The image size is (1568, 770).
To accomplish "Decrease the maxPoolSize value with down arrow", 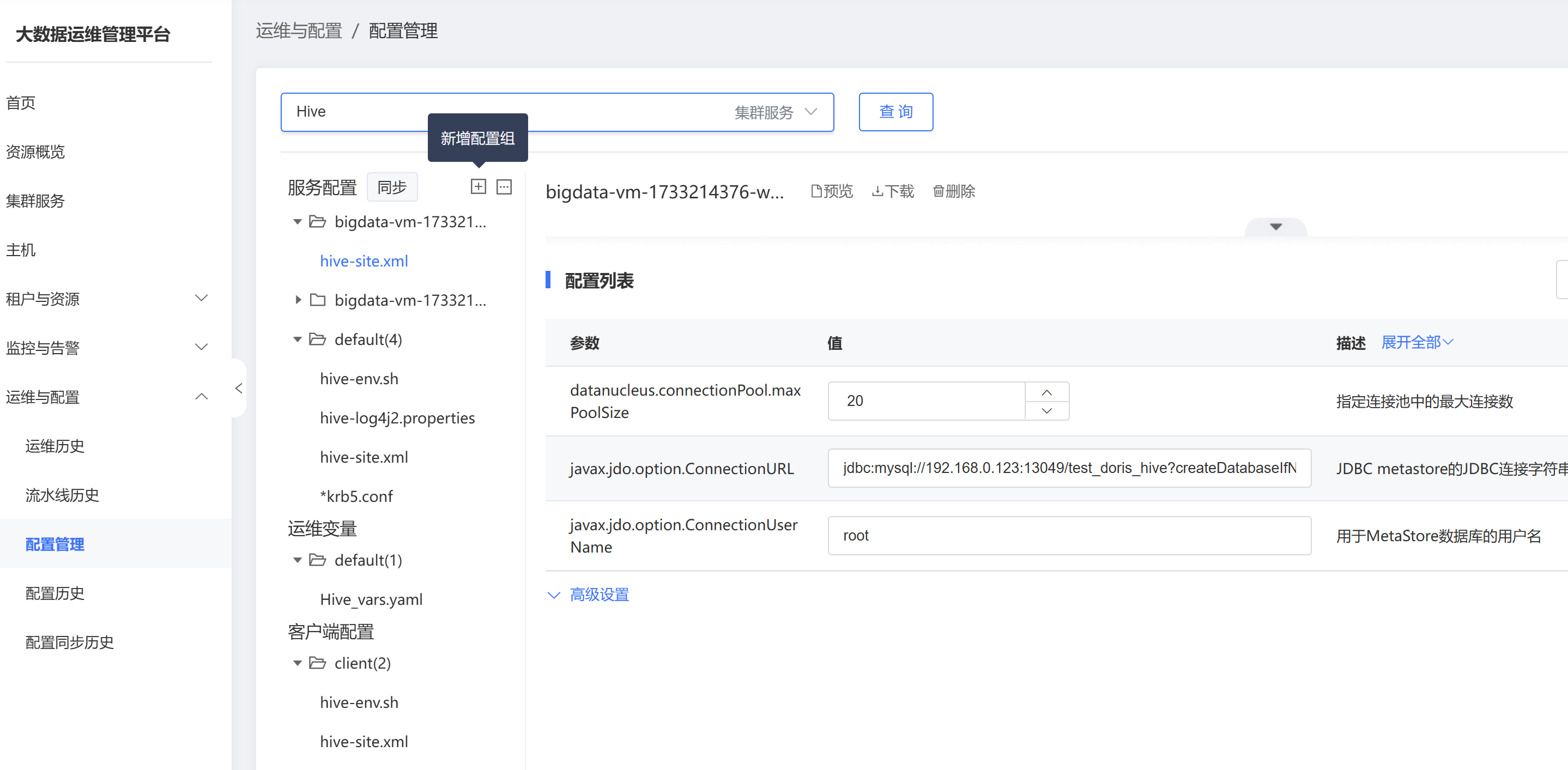I will coord(1046,410).
